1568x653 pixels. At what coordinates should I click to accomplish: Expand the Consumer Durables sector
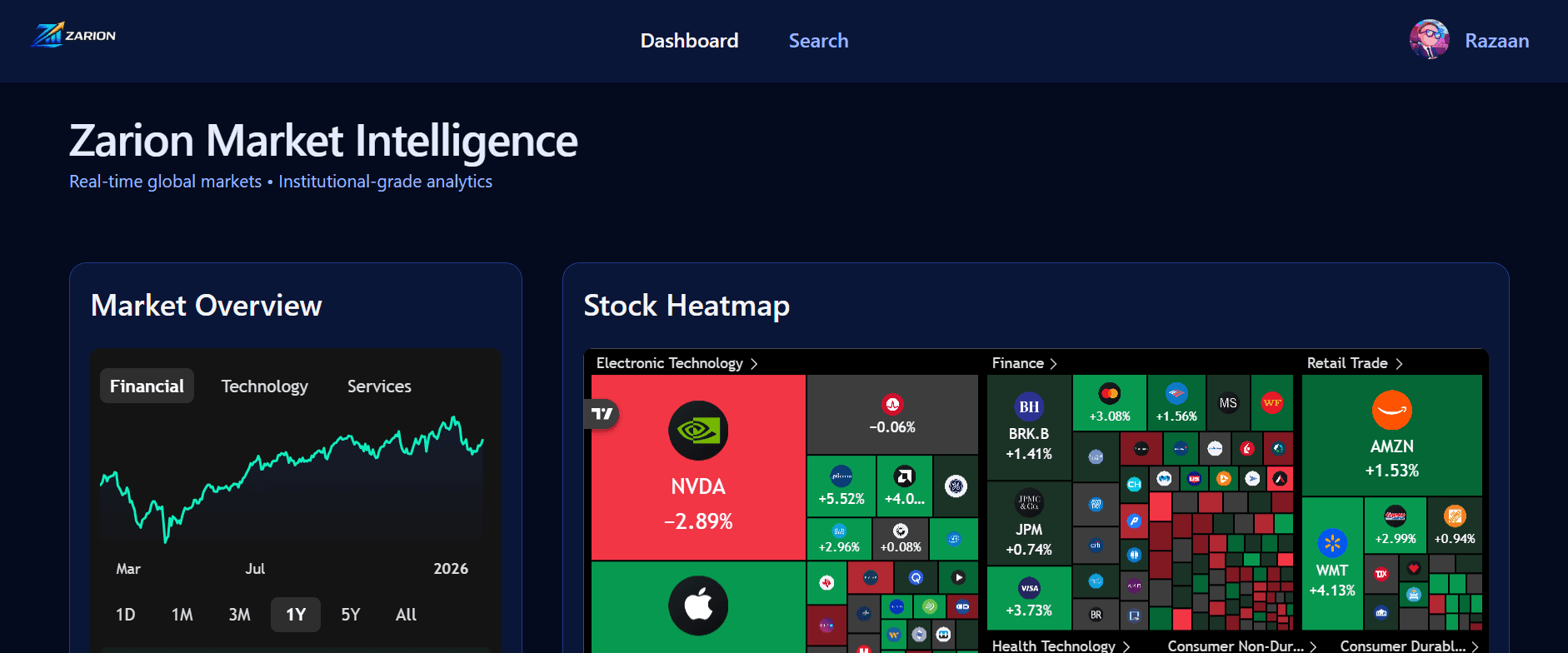(x=1409, y=646)
